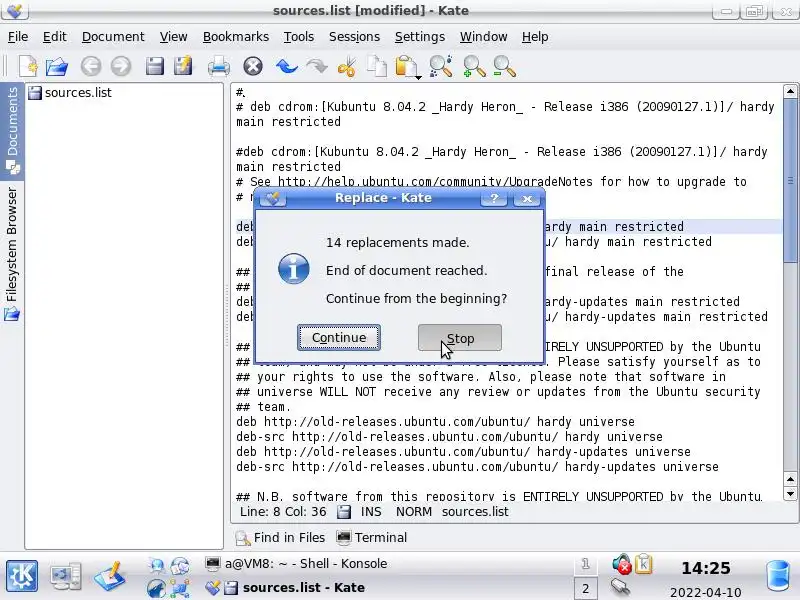Click the help question button in Replace dialog
This screenshot has height=600, width=800.
pyautogui.click(x=494, y=198)
